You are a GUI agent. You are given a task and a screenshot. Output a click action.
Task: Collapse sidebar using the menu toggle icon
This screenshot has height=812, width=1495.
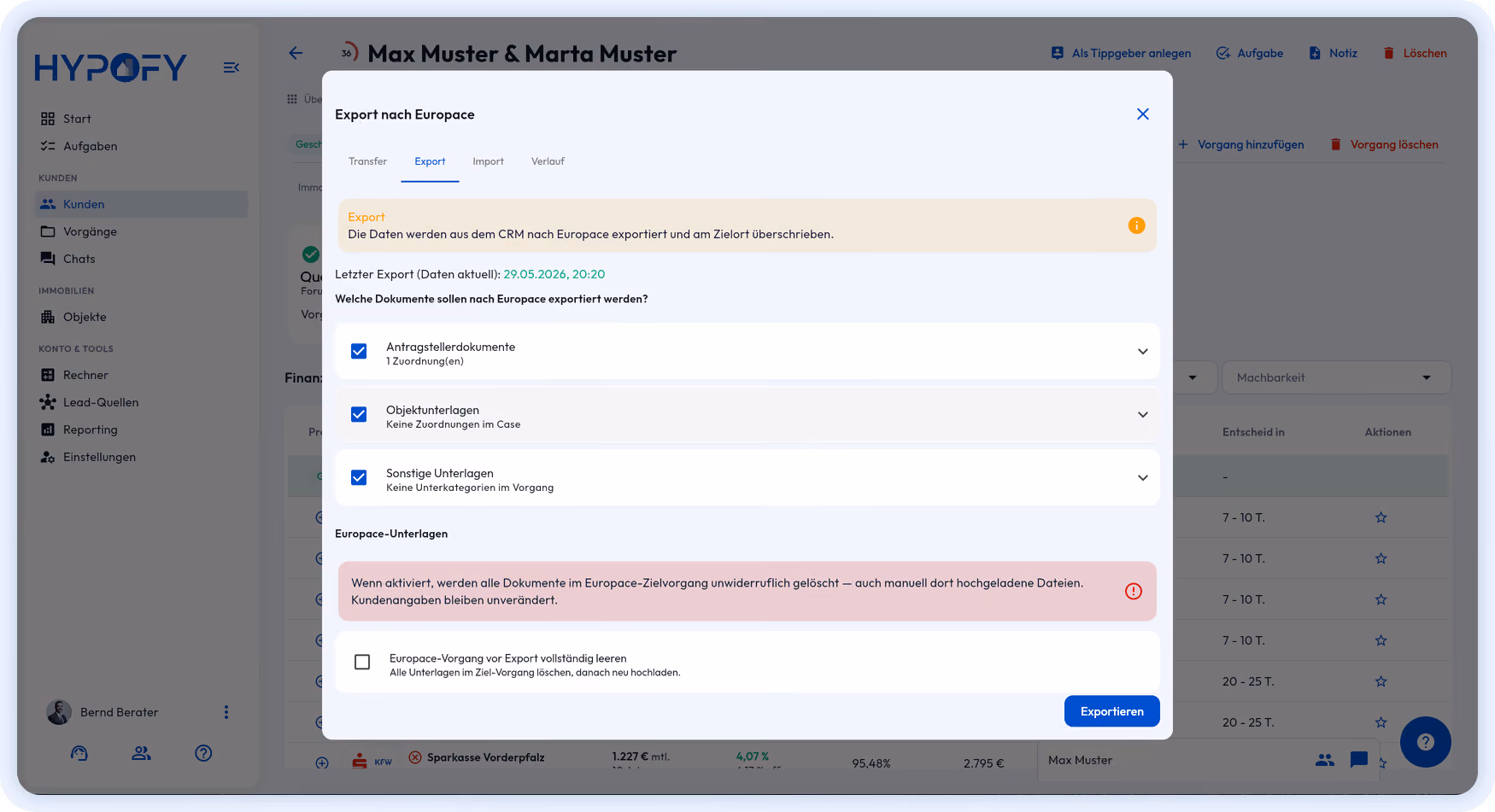coord(231,67)
